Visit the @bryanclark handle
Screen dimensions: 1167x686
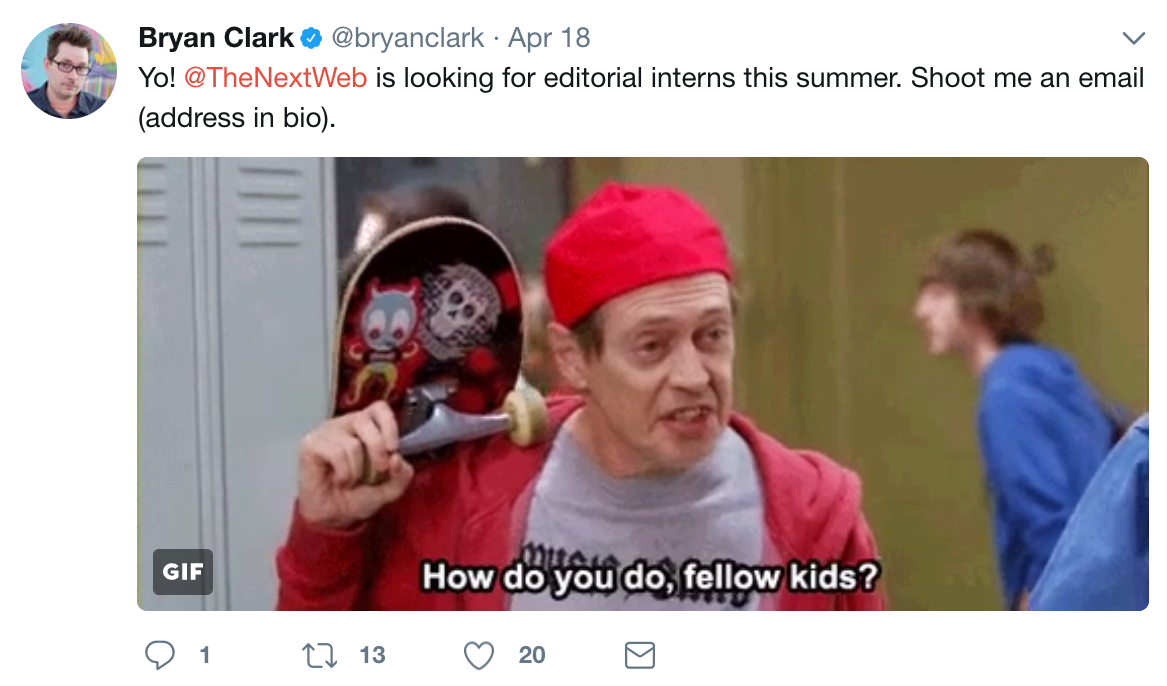click(407, 38)
